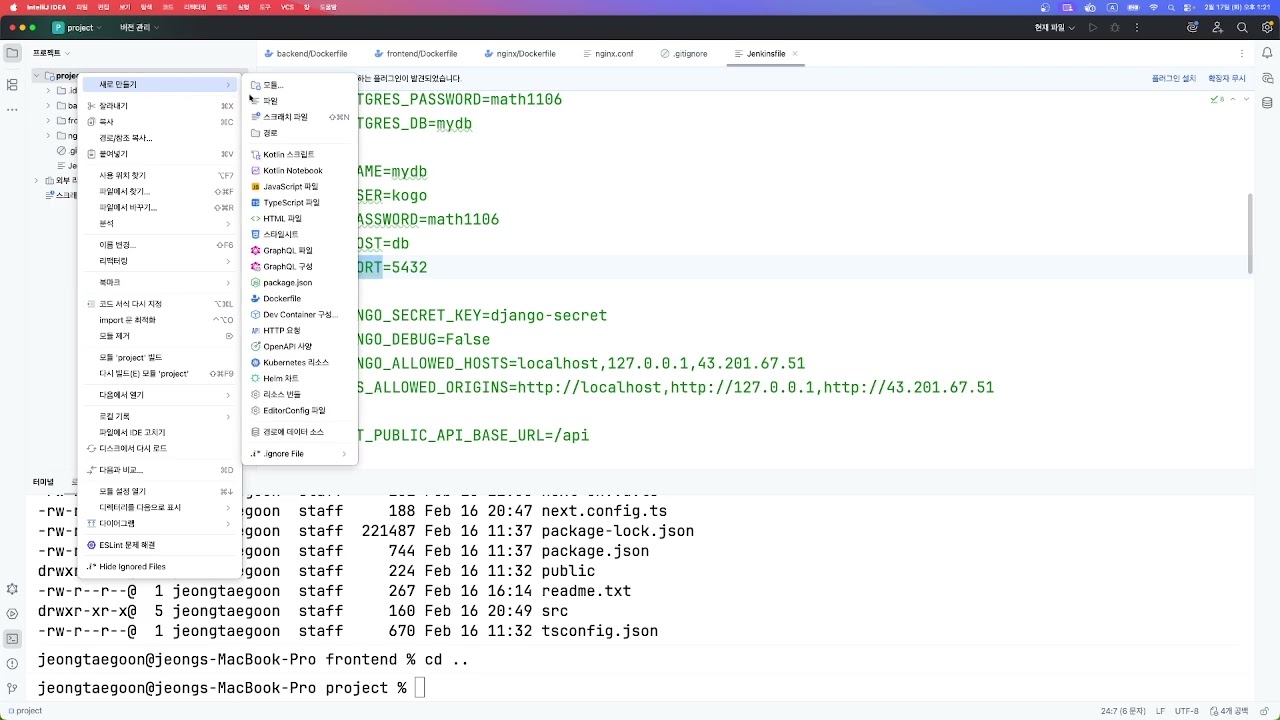Expand the 북마크 submenu
The height and width of the screenshot is (720, 1280).
pyautogui.click(x=160, y=283)
